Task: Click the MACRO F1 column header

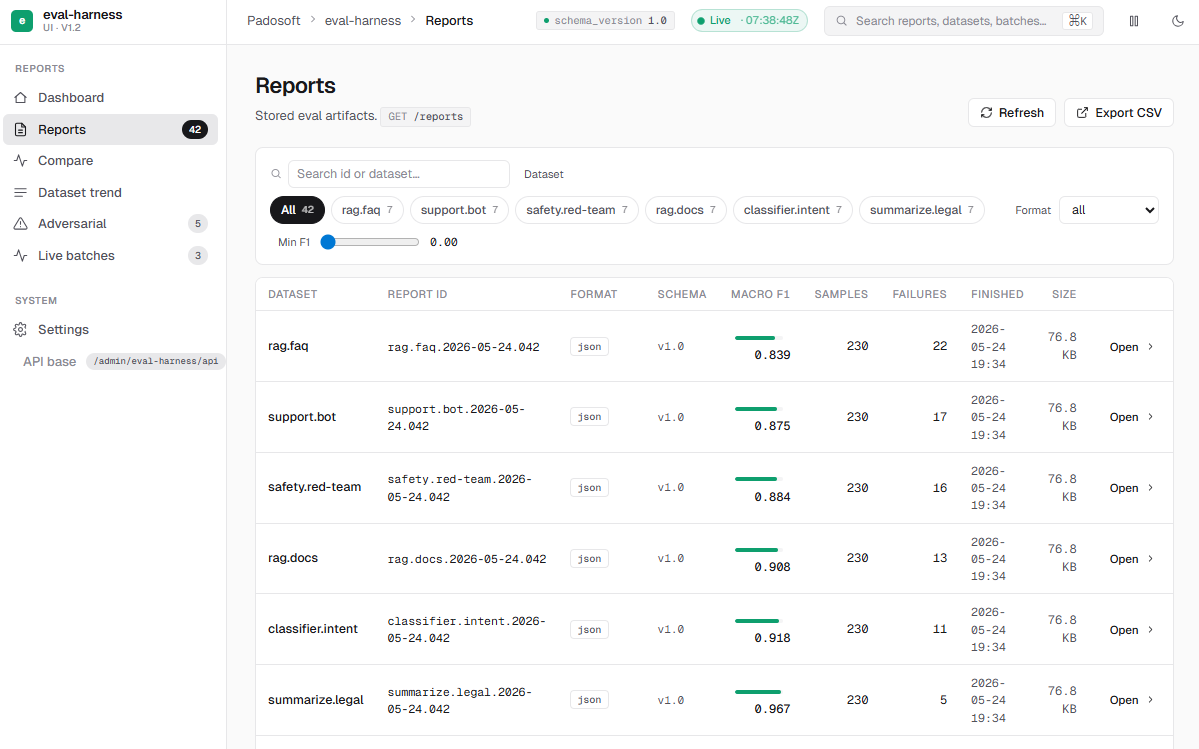Action: (x=760, y=294)
